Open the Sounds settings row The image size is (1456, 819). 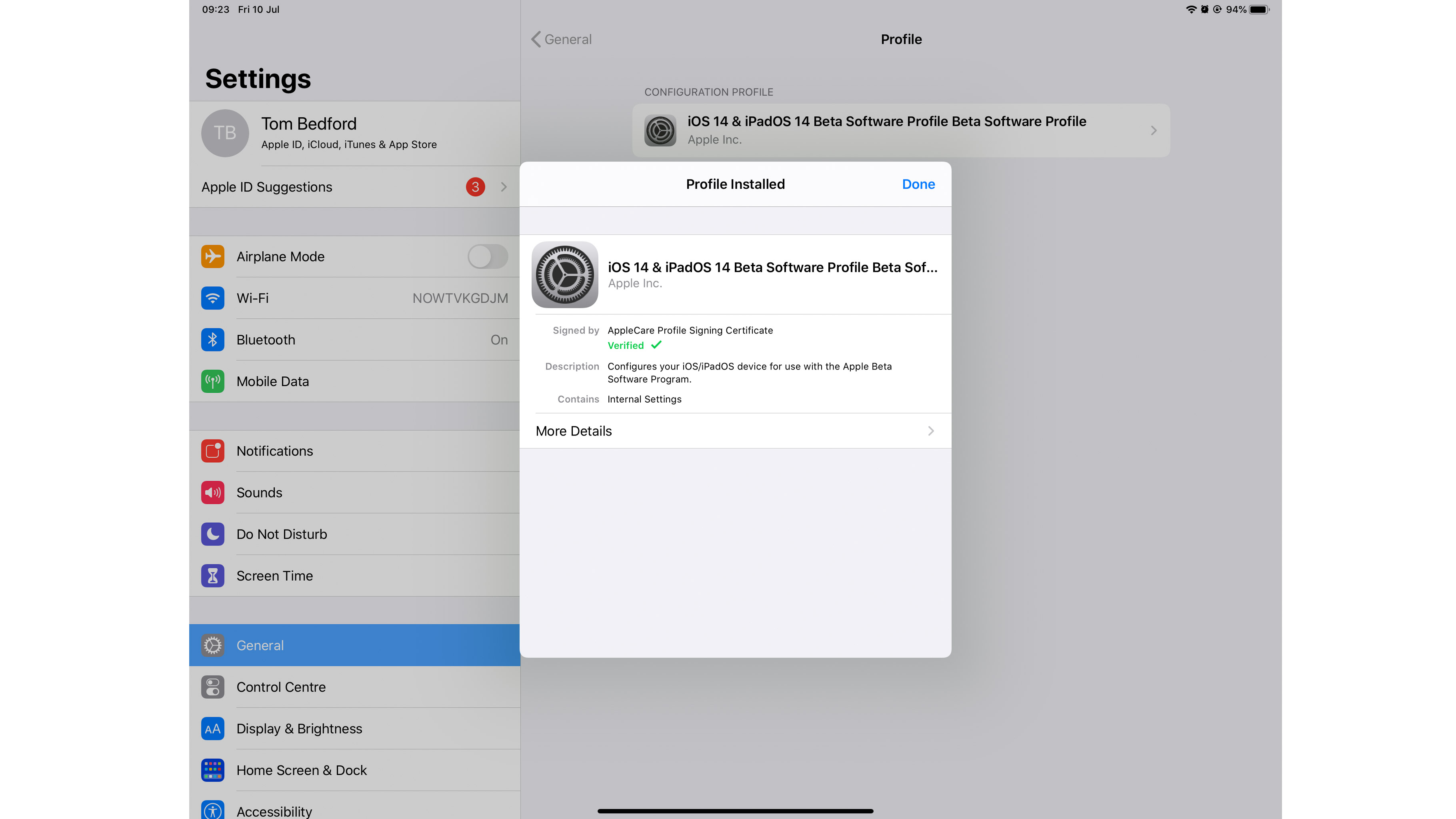point(354,493)
